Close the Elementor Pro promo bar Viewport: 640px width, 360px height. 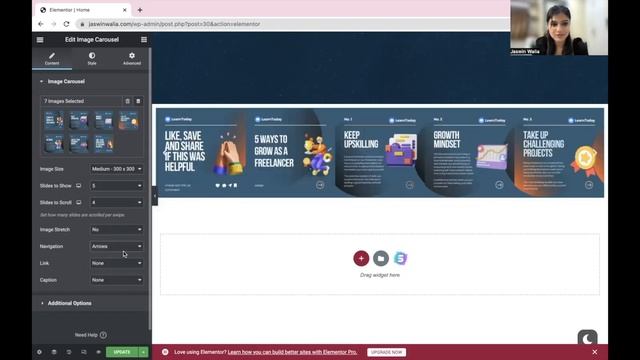(x=595, y=352)
